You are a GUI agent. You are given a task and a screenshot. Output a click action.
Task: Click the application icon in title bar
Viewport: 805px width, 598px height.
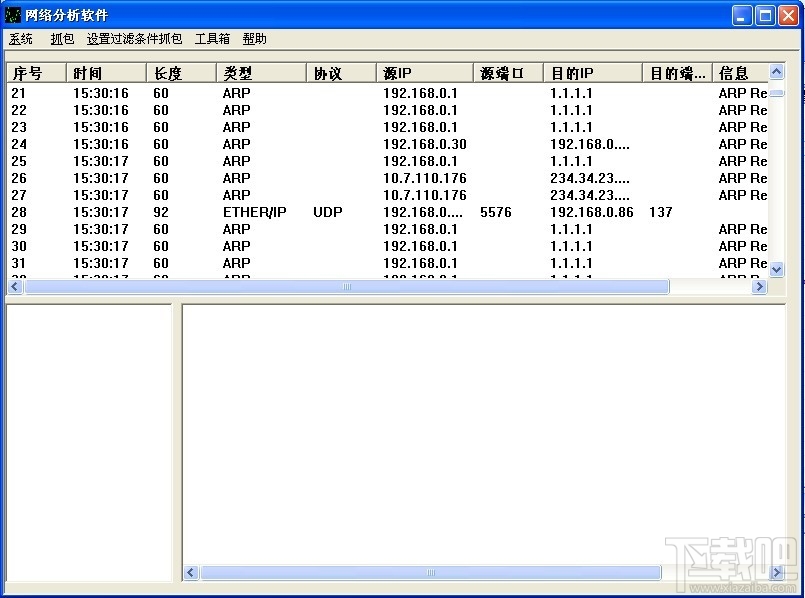pos(12,15)
